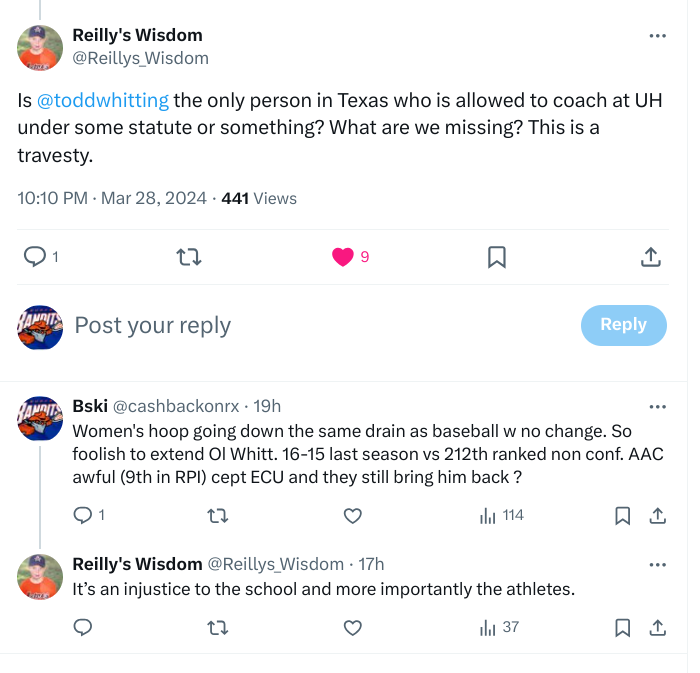
Task: Like Bski's reply about women's hoop
Action: 352,516
